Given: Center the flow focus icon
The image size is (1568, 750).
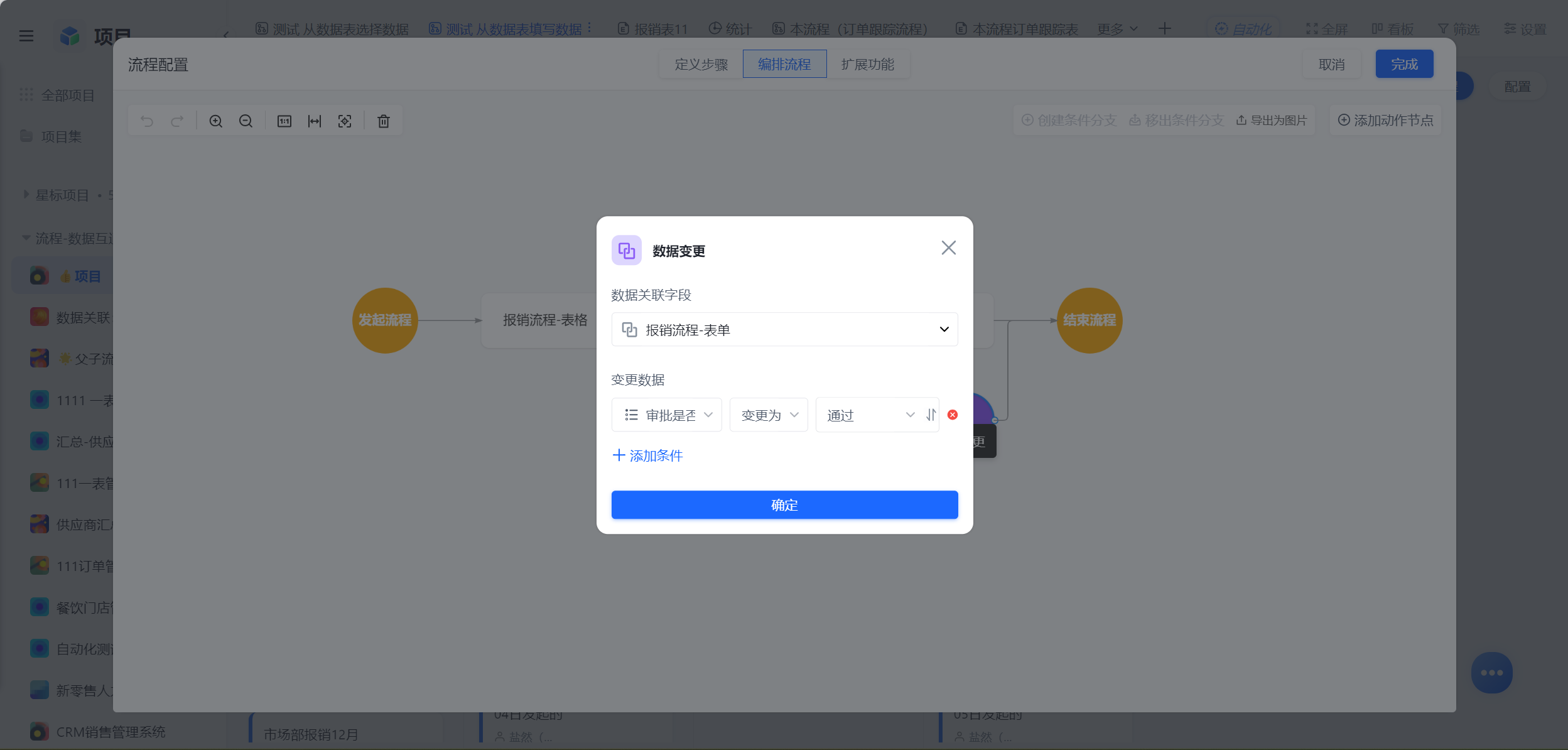Looking at the screenshot, I should click(345, 121).
